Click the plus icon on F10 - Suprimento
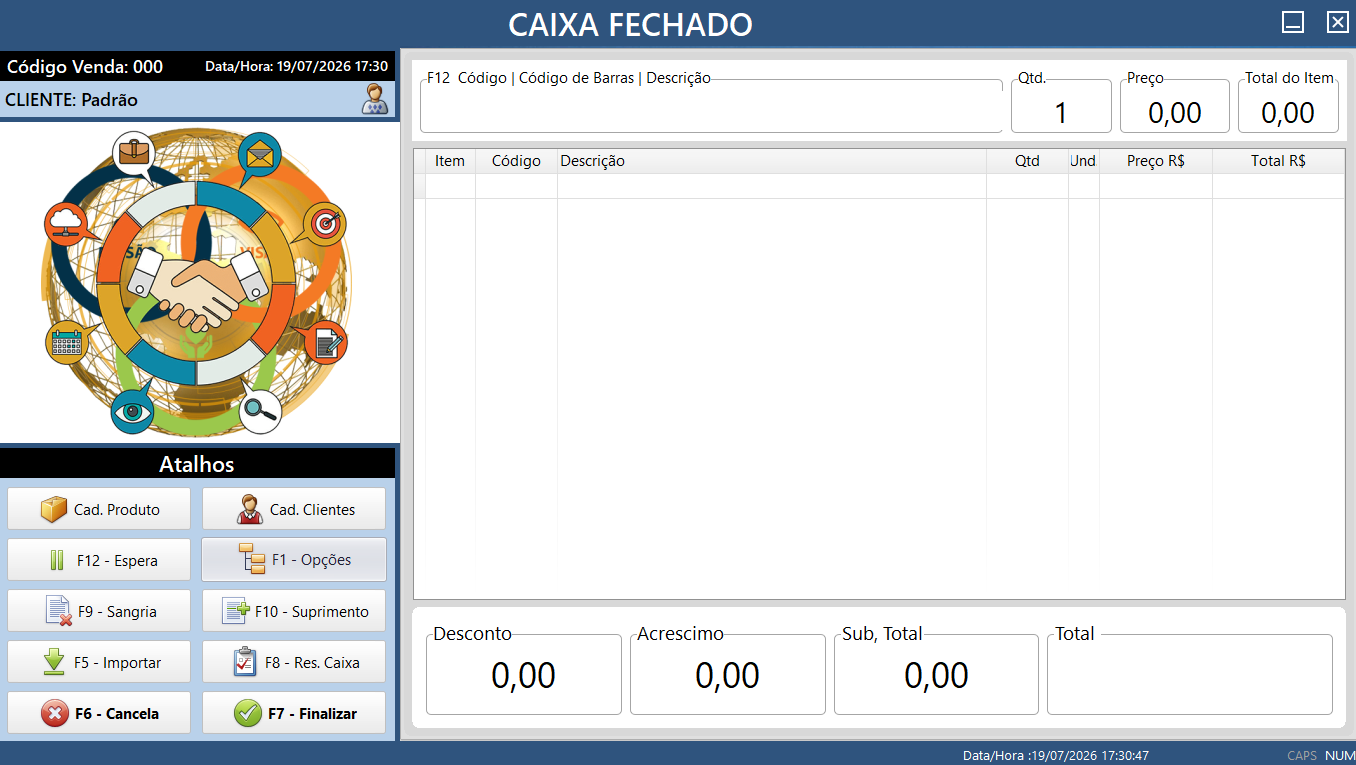Image resolution: width=1356 pixels, height=765 pixels. (x=235, y=611)
